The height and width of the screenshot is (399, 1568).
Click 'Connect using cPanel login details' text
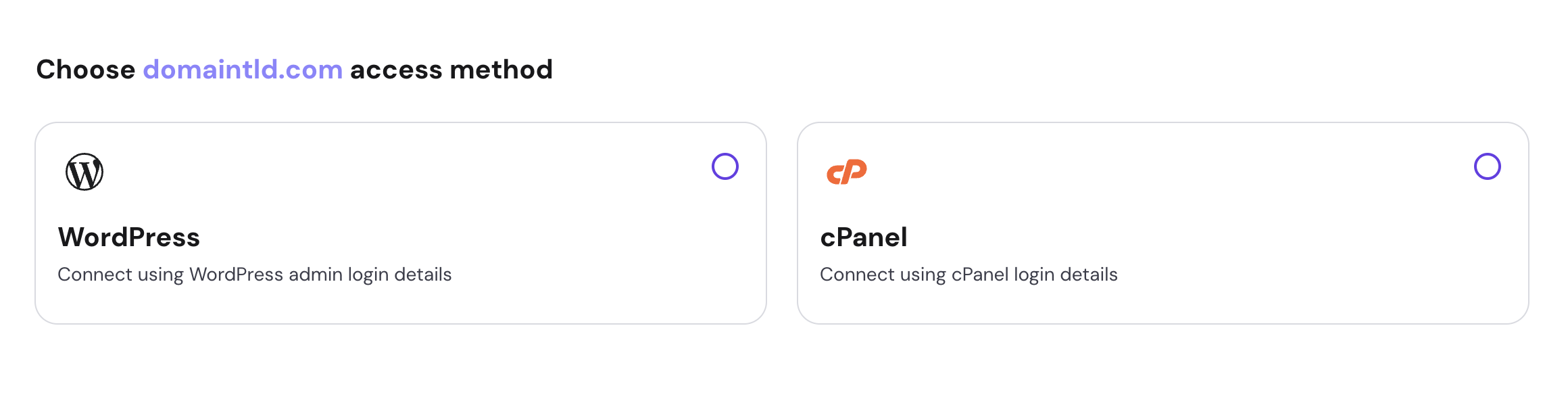[968, 275]
